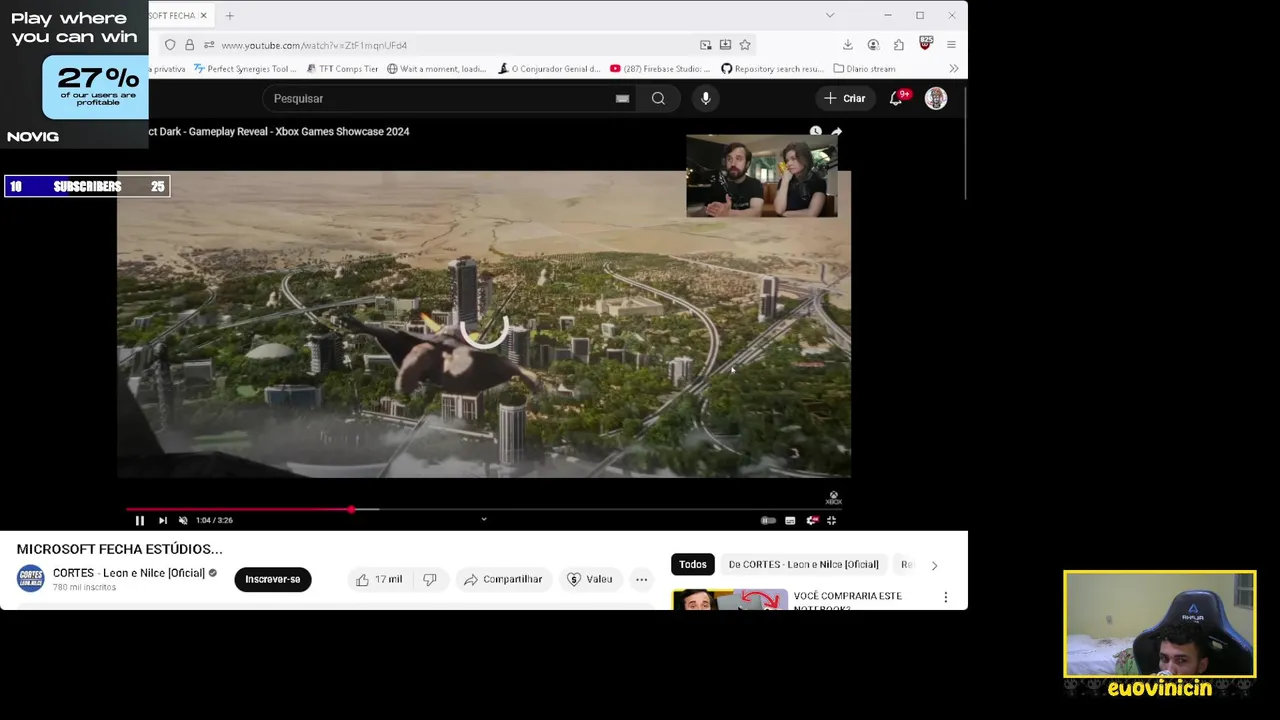Unmute the video volume icon
The image size is (1280, 720).
(x=183, y=520)
